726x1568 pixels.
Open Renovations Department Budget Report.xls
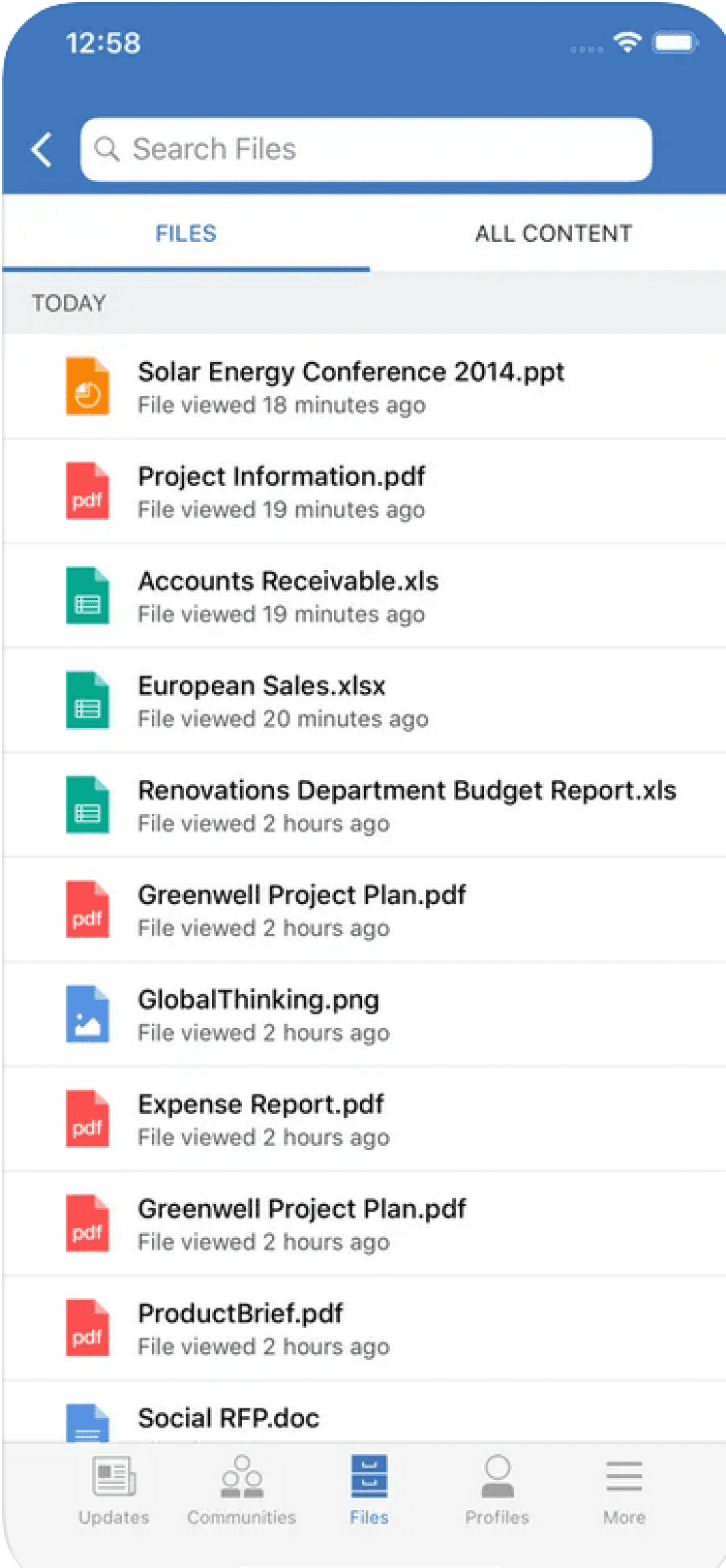click(x=407, y=791)
